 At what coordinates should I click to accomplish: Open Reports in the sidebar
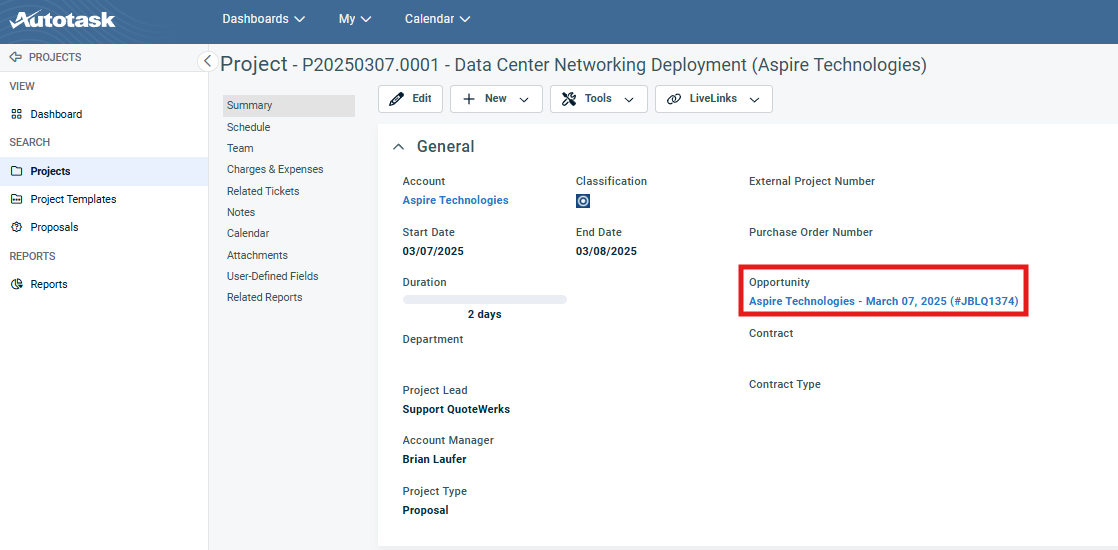49,284
